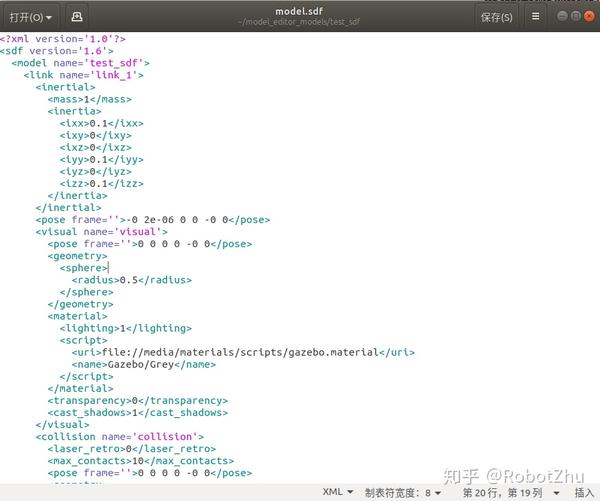Click the pose line containing 2e-06
The width and height of the screenshot is (600, 501).
pyautogui.click(x=153, y=220)
